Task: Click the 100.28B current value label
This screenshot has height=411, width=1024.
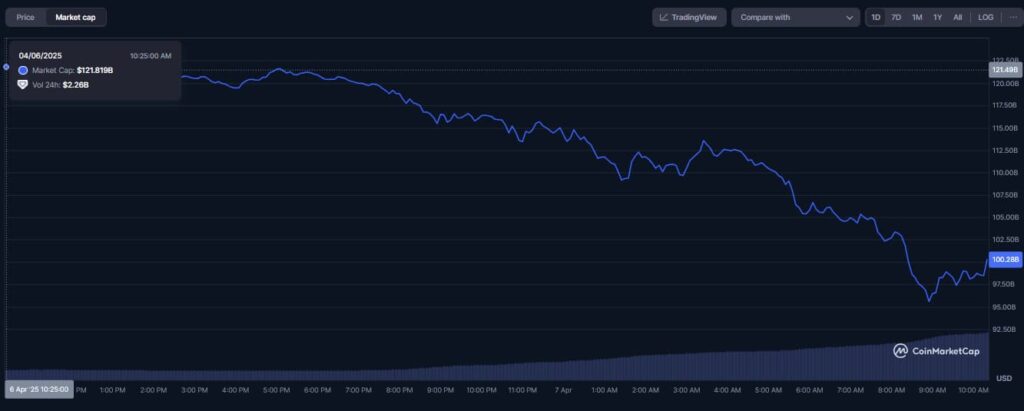Action: point(1006,259)
